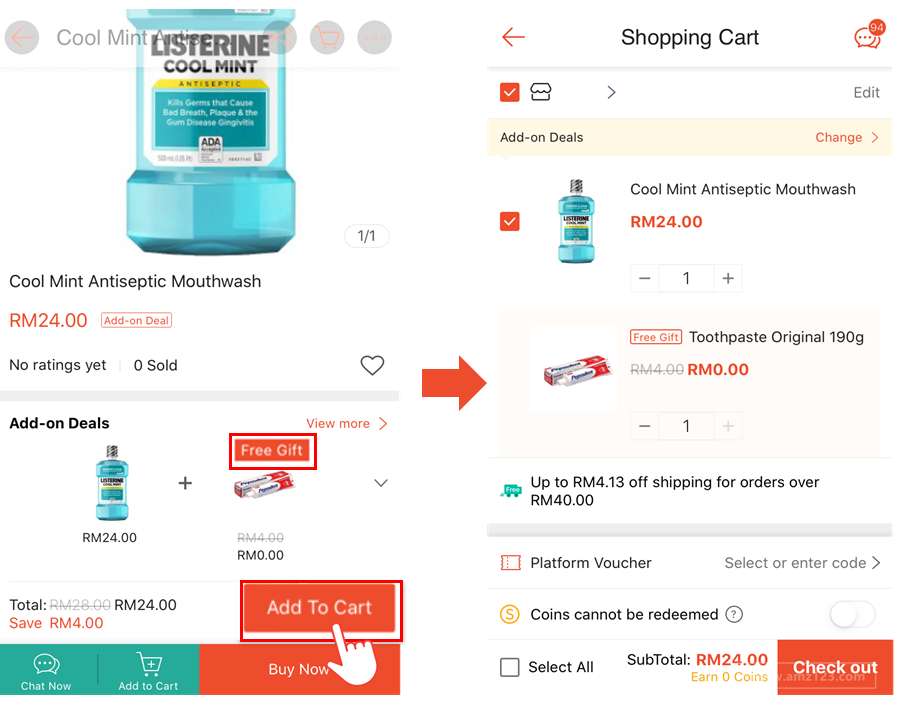Tap Edit in the cart shop header
This screenshot has height=709, width=897.
coord(866,92)
